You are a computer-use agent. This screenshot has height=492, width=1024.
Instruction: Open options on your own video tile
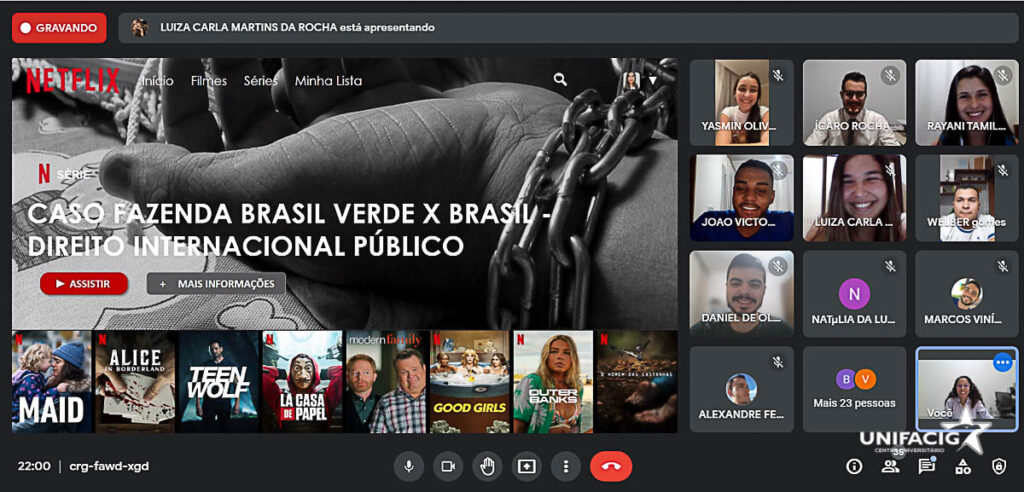click(x=1002, y=363)
